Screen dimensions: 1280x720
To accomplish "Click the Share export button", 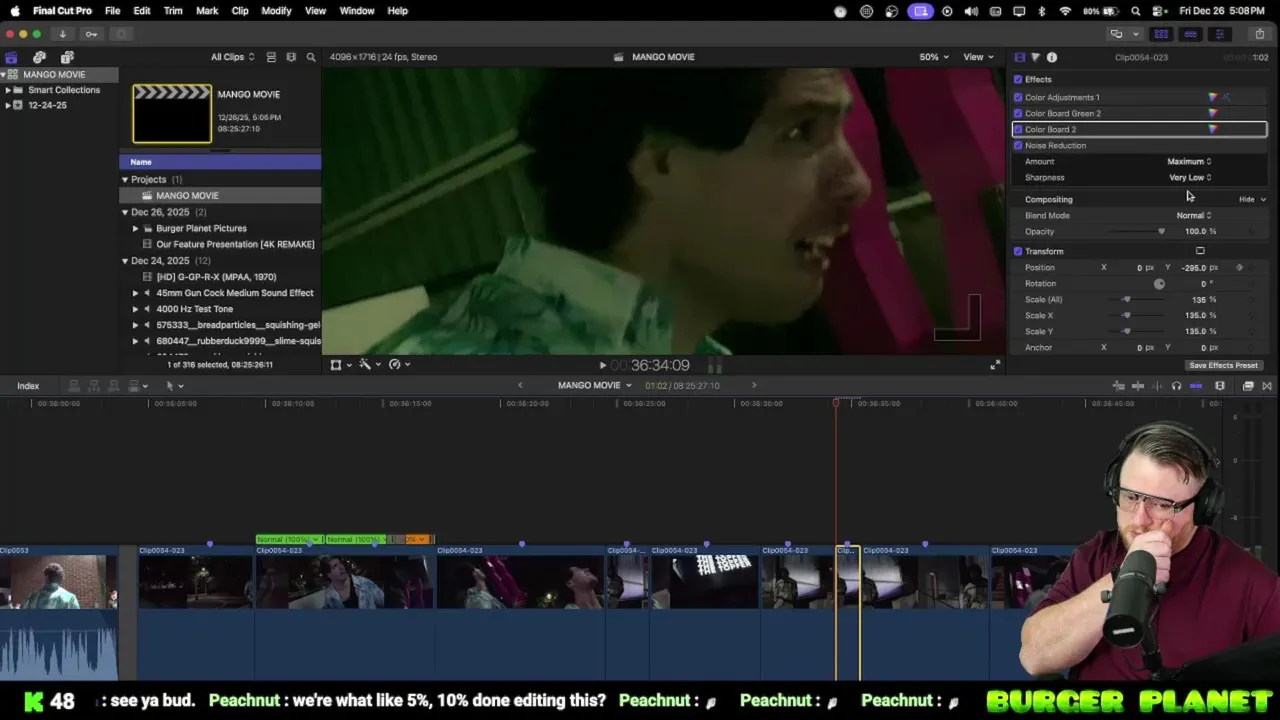I will click(1259, 34).
